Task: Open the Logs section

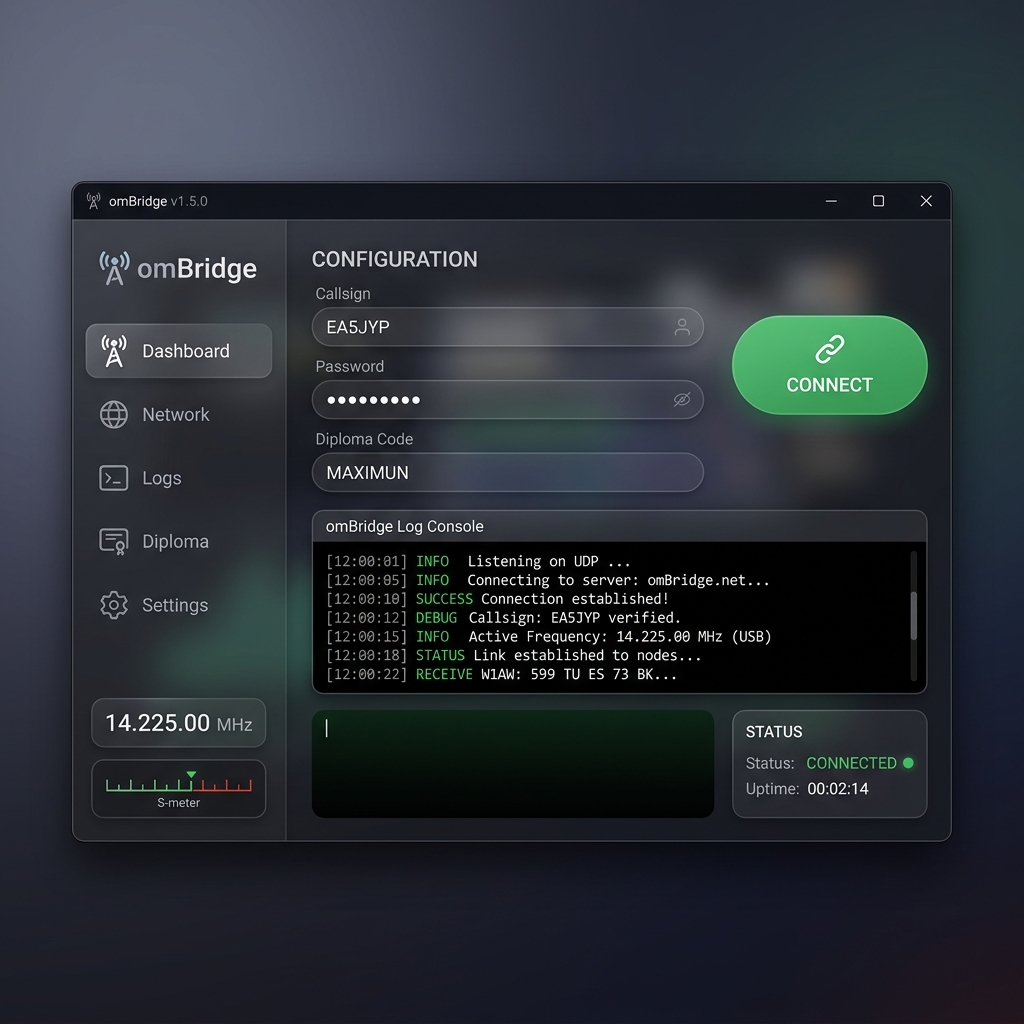Action: [x=179, y=478]
